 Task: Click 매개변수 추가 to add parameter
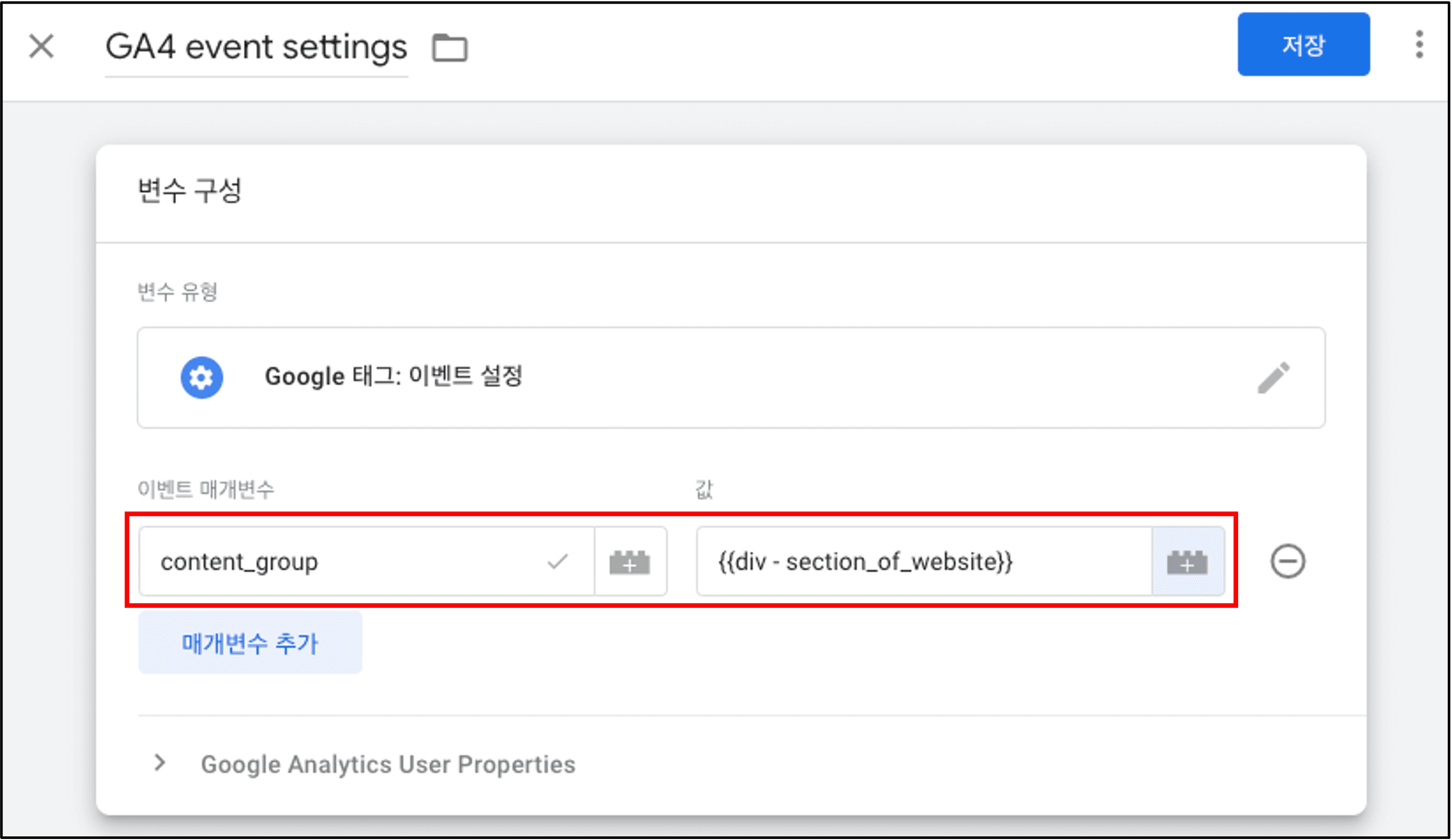click(x=250, y=643)
